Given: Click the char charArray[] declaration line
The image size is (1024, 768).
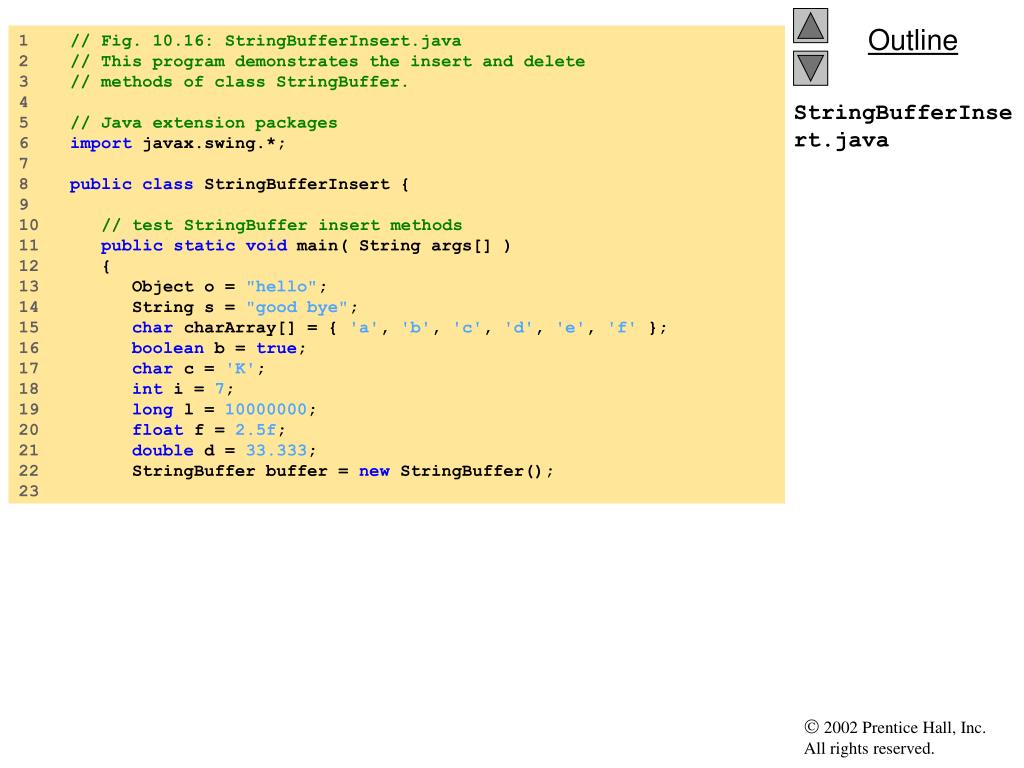Looking at the screenshot, I should pyautogui.click(x=399, y=328).
